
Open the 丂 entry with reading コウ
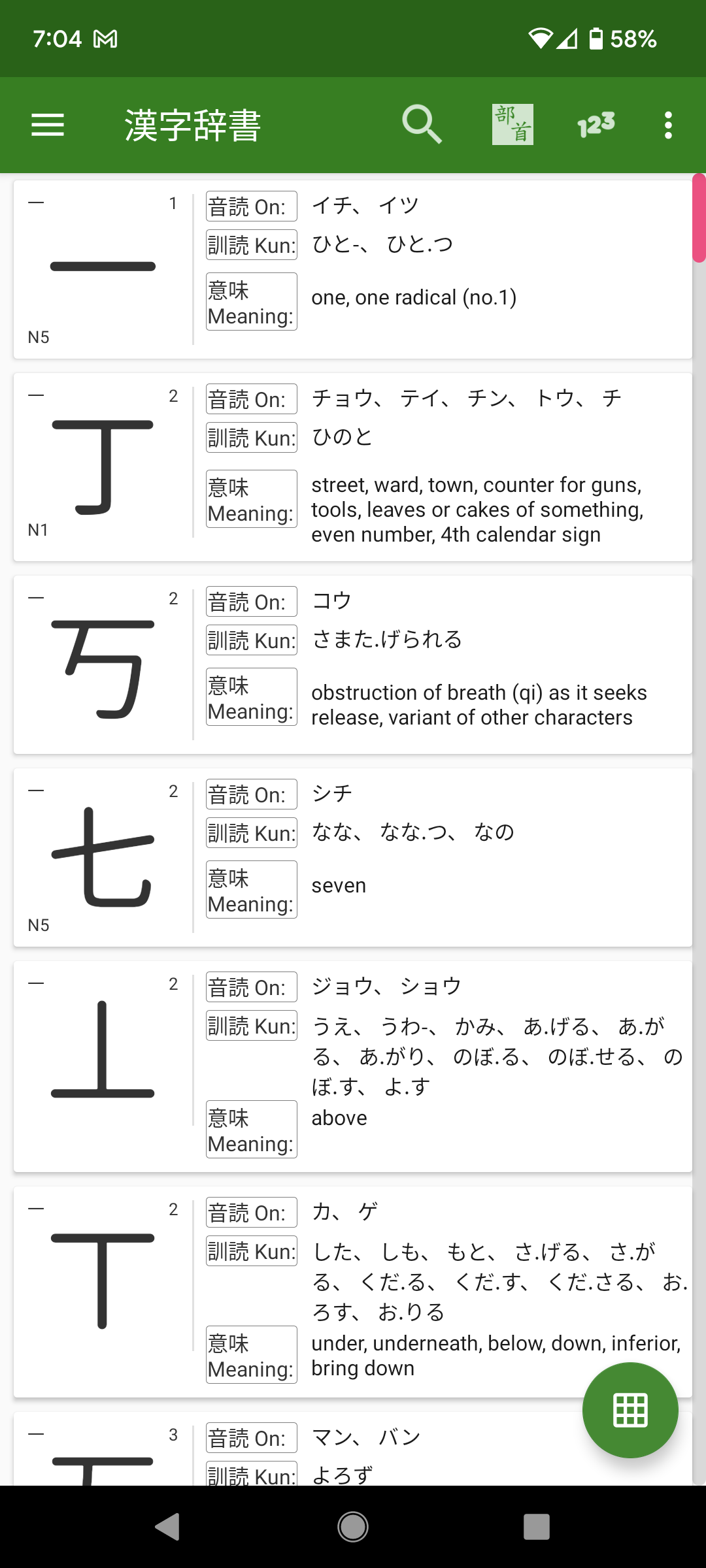[x=353, y=664]
